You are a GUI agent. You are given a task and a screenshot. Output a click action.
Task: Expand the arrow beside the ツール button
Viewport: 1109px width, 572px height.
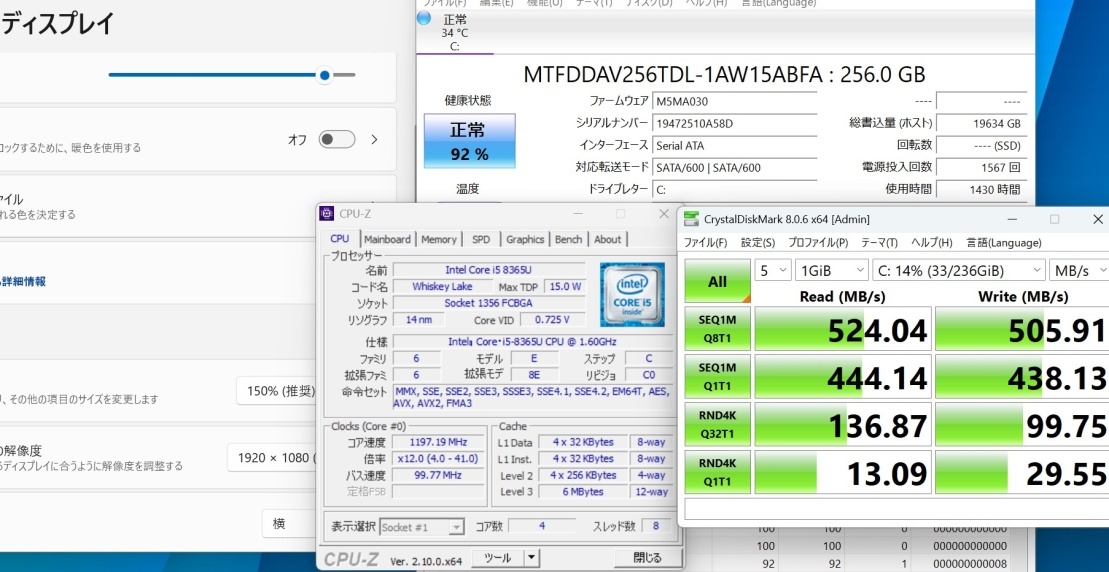pos(532,558)
